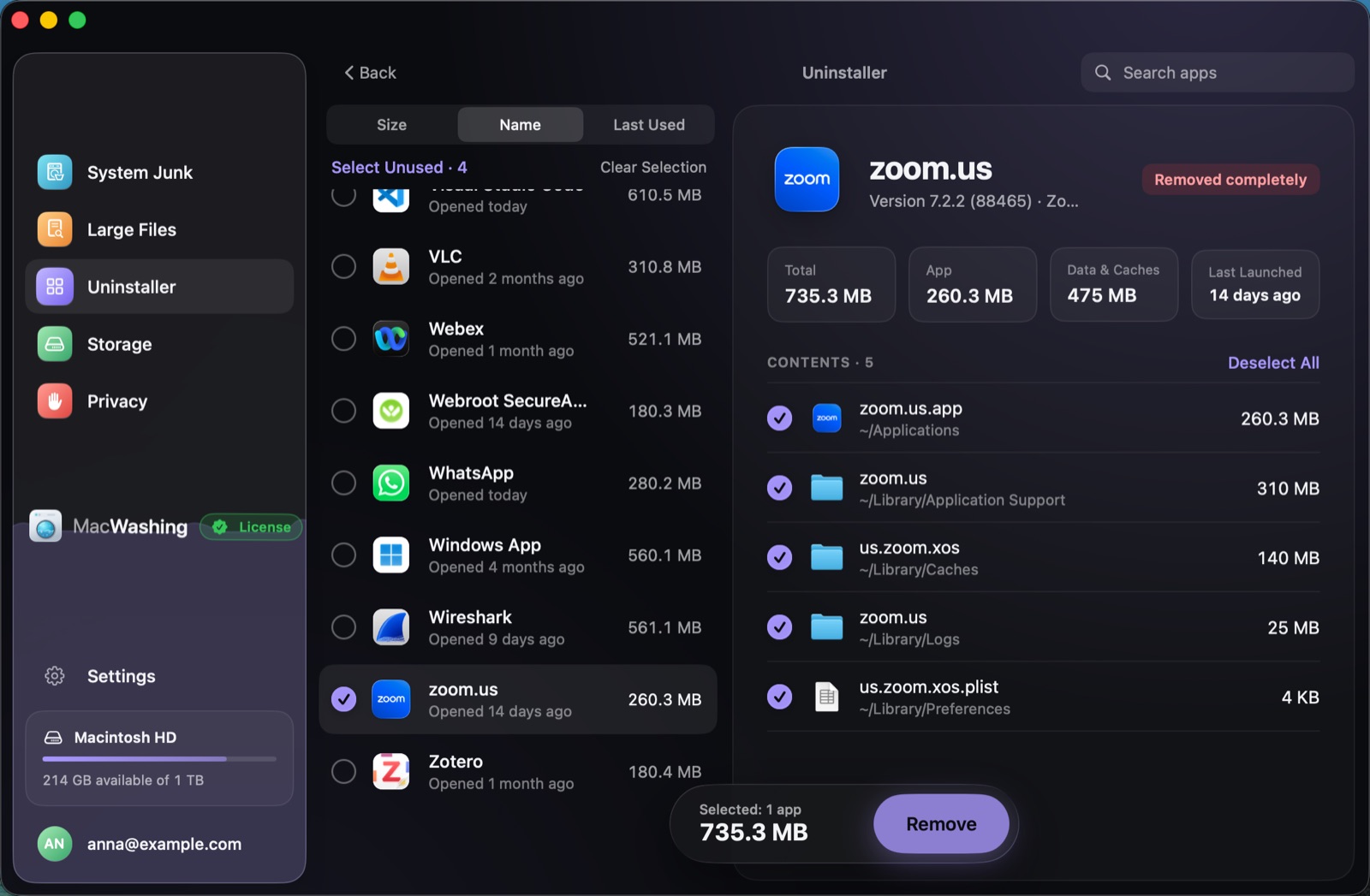Click the Logs folder icon
Viewport: 1370px width, 896px height.
coord(827,627)
